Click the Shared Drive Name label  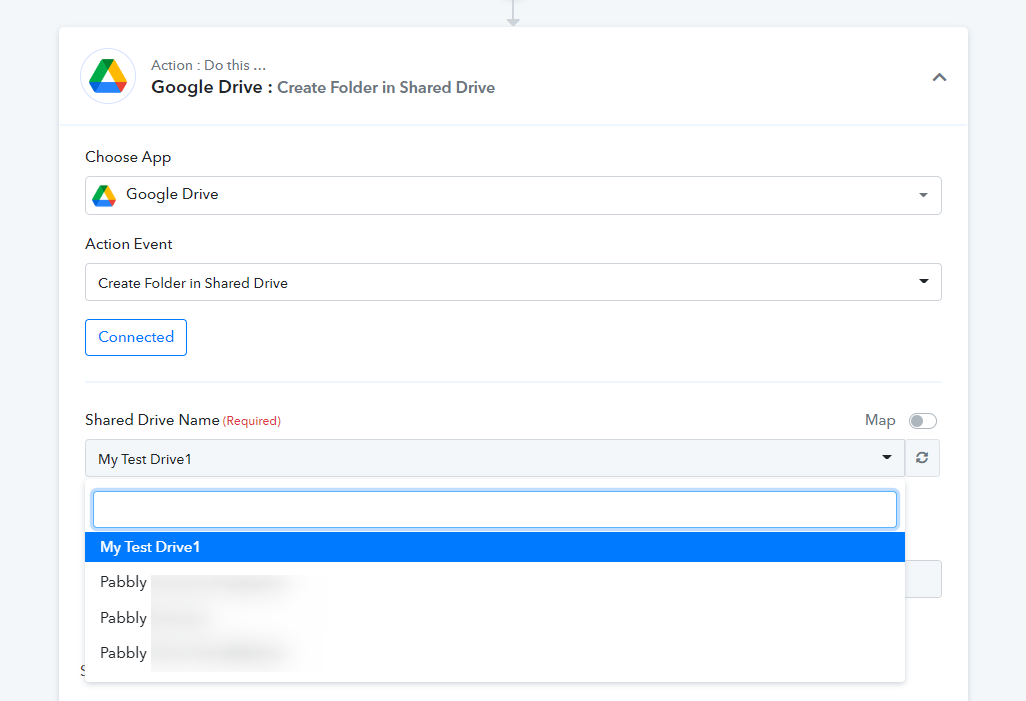(152, 420)
